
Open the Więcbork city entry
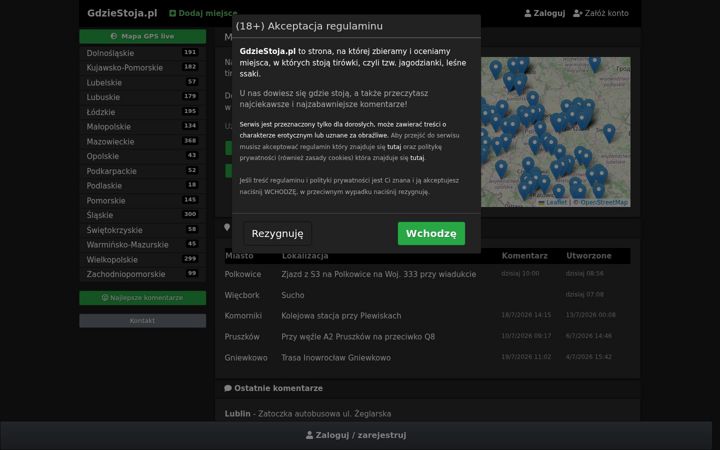click(242, 295)
